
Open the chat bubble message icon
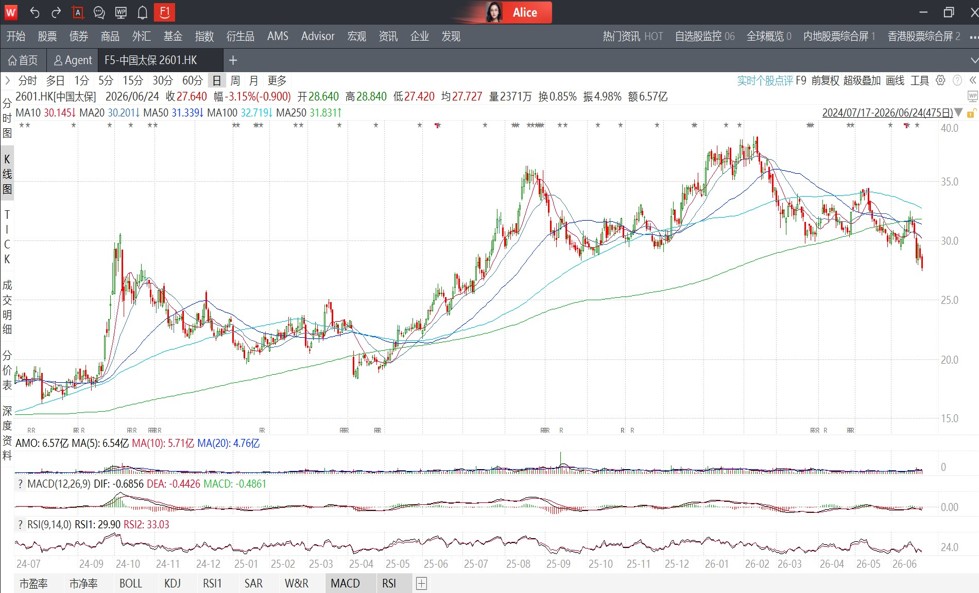point(99,12)
